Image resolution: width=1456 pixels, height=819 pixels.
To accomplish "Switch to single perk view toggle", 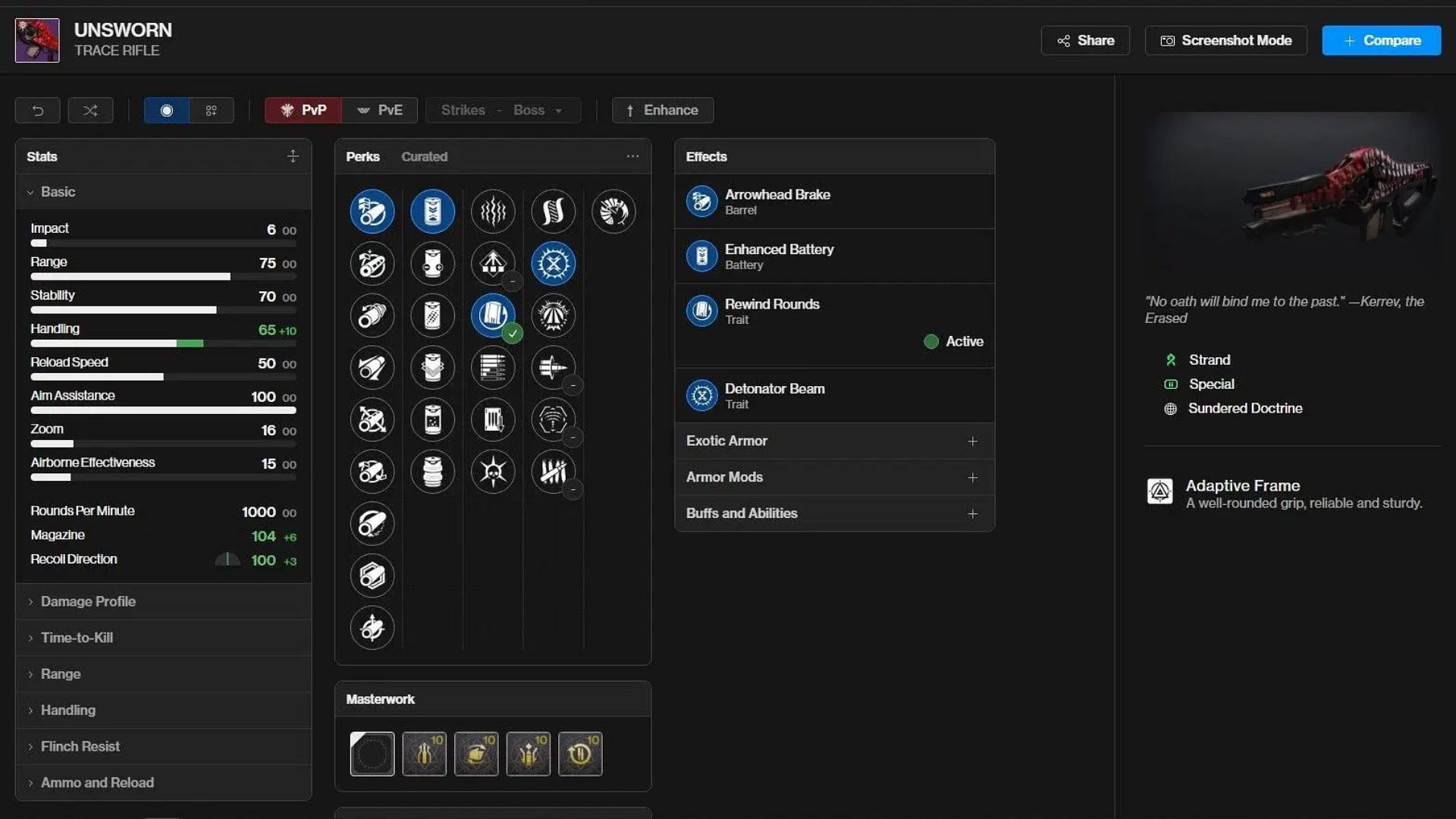I will [166, 111].
